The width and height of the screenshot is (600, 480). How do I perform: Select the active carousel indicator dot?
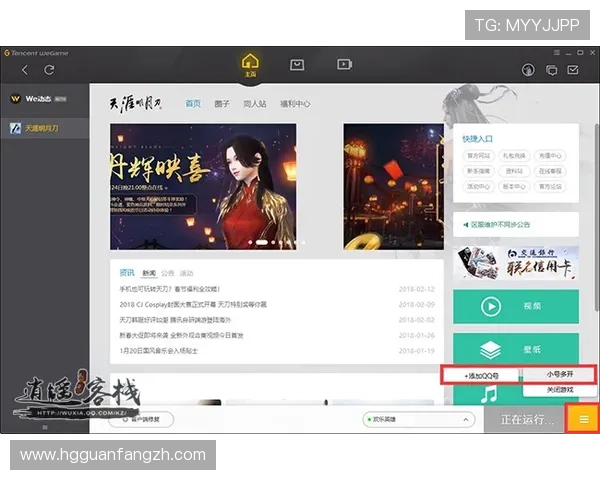tap(262, 242)
